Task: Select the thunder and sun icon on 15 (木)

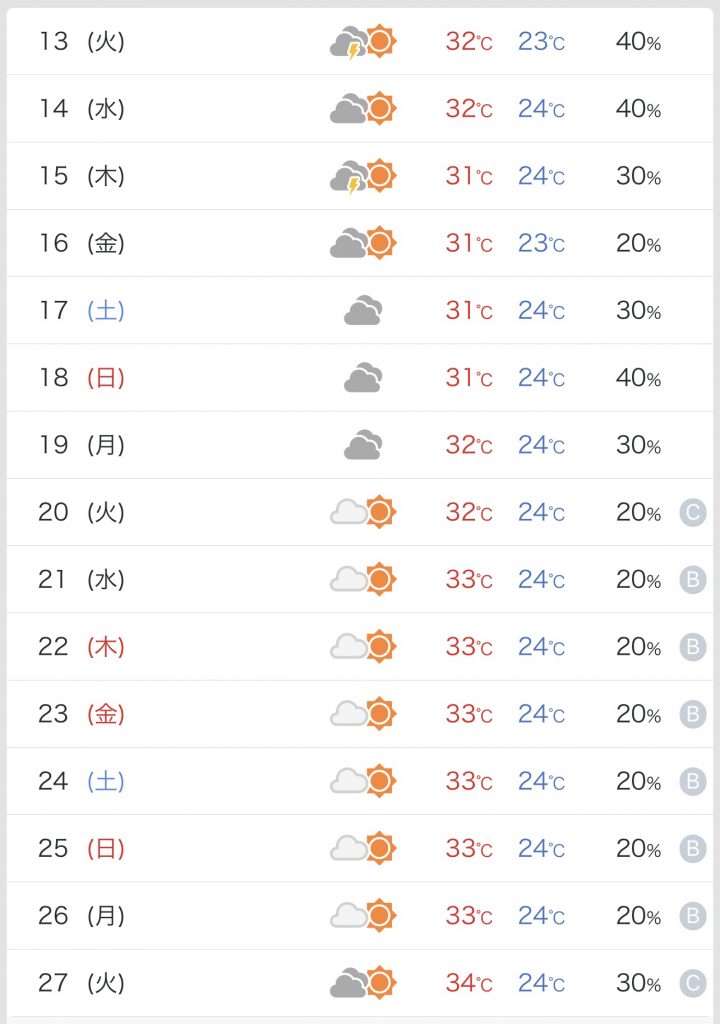Action: 363,176
